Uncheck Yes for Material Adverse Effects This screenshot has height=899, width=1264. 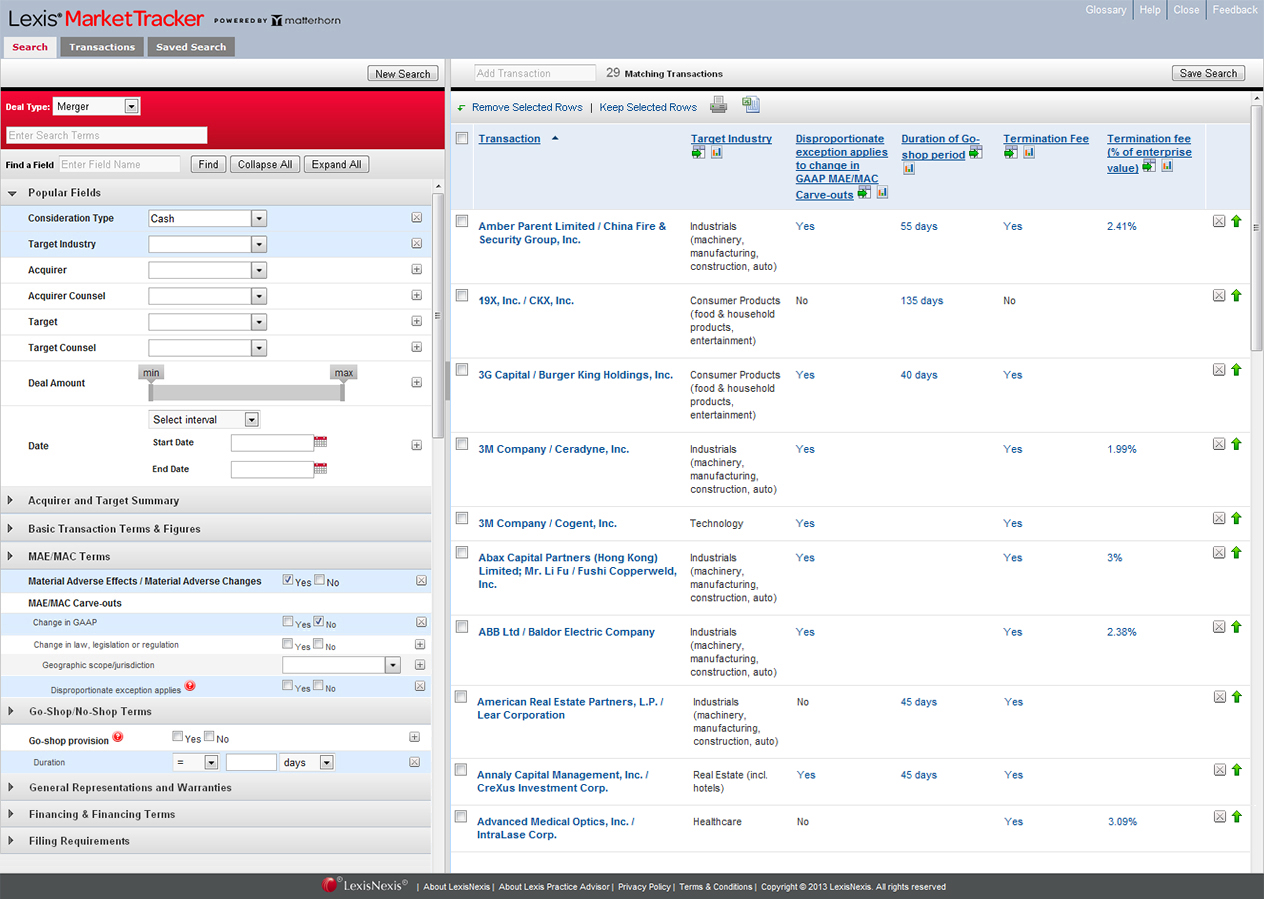(288, 580)
